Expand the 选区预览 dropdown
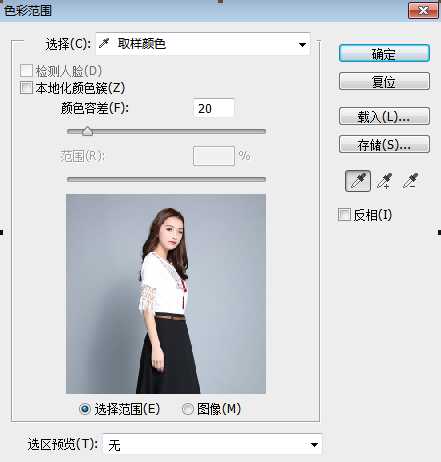 tap(212, 444)
